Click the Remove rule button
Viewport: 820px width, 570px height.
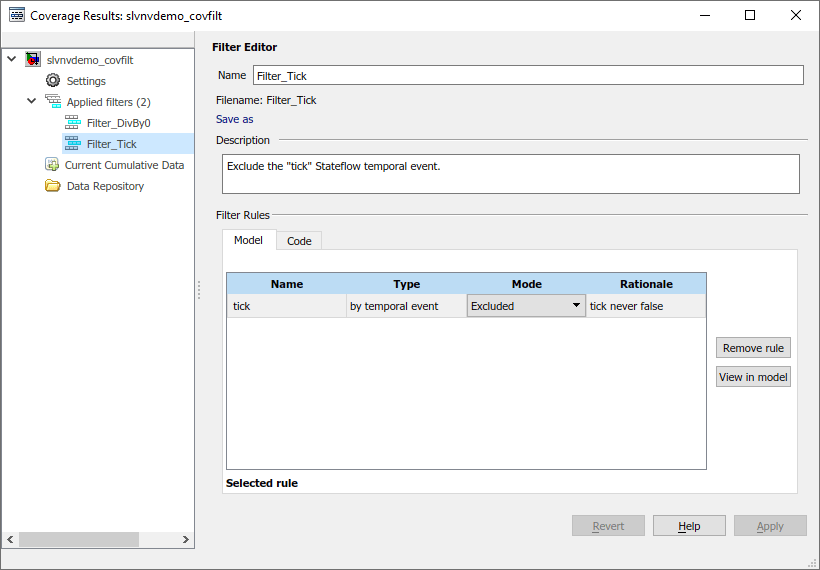(x=753, y=348)
